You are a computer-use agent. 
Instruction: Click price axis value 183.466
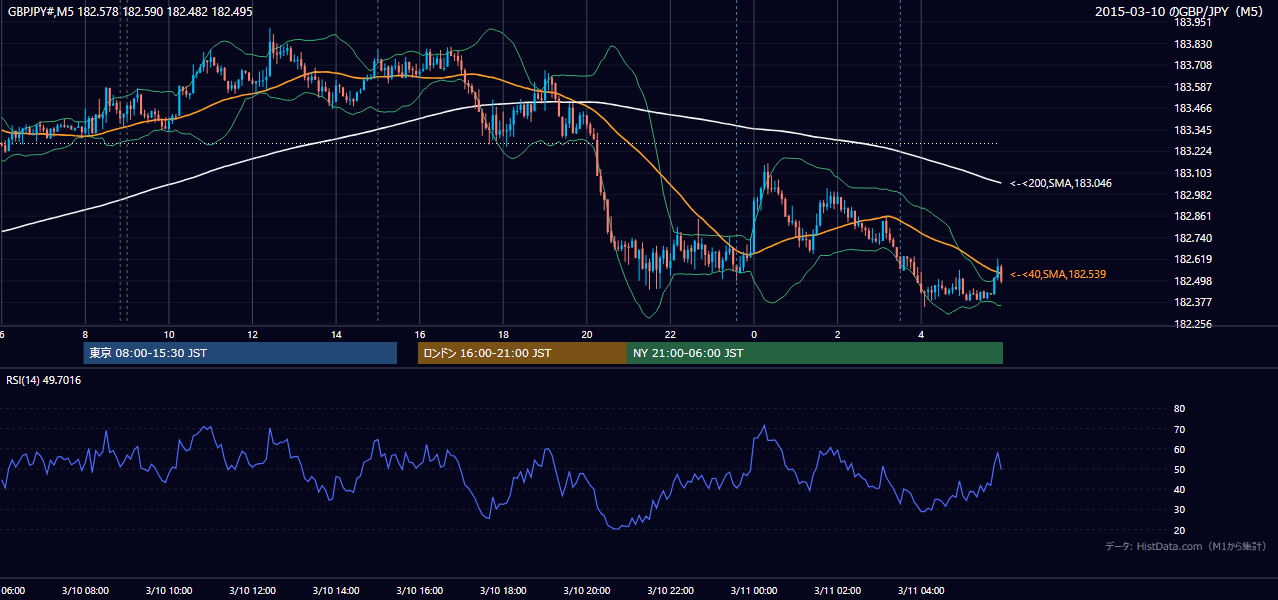point(1192,108)
